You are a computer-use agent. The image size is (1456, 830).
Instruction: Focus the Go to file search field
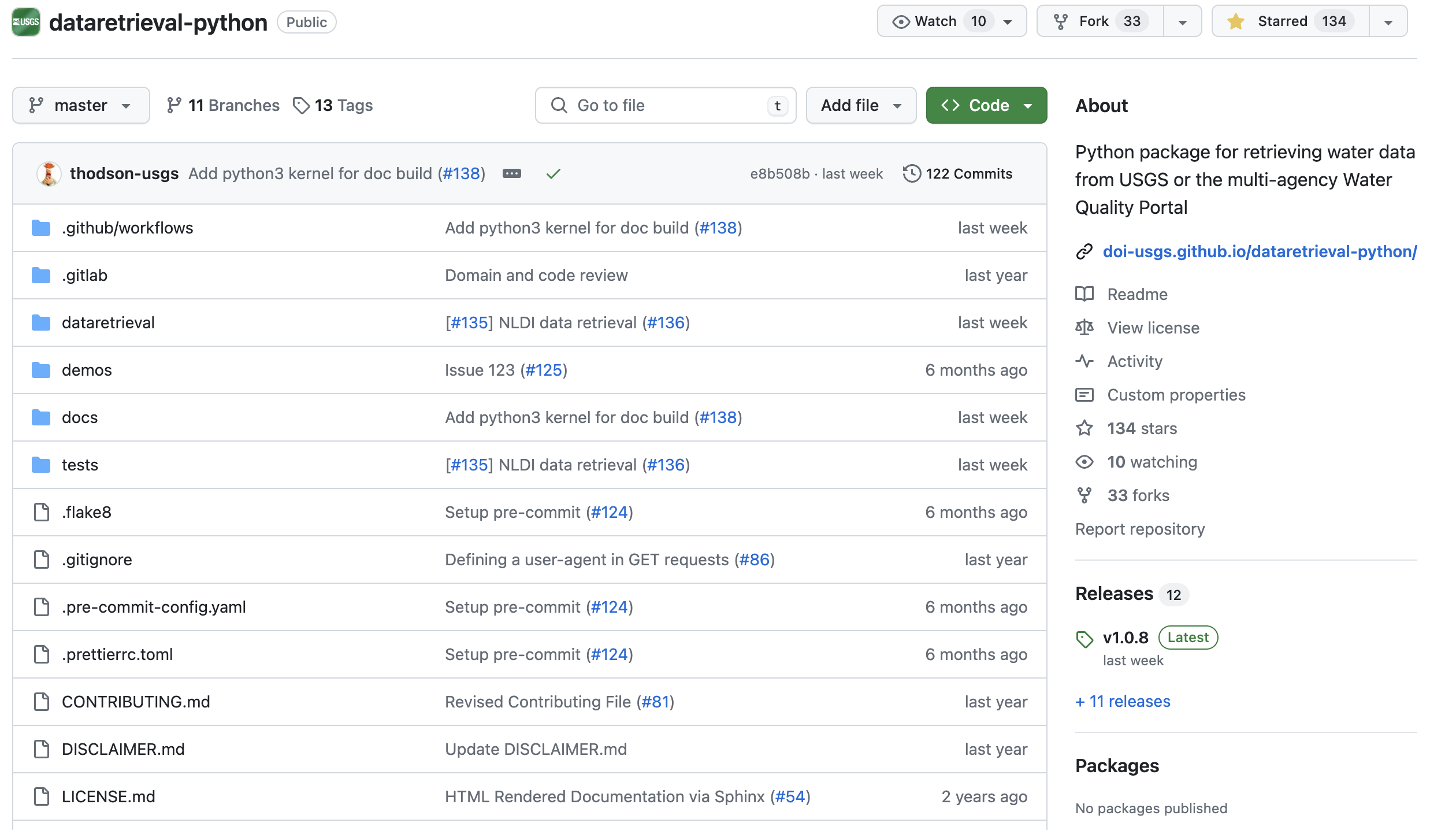666,105
